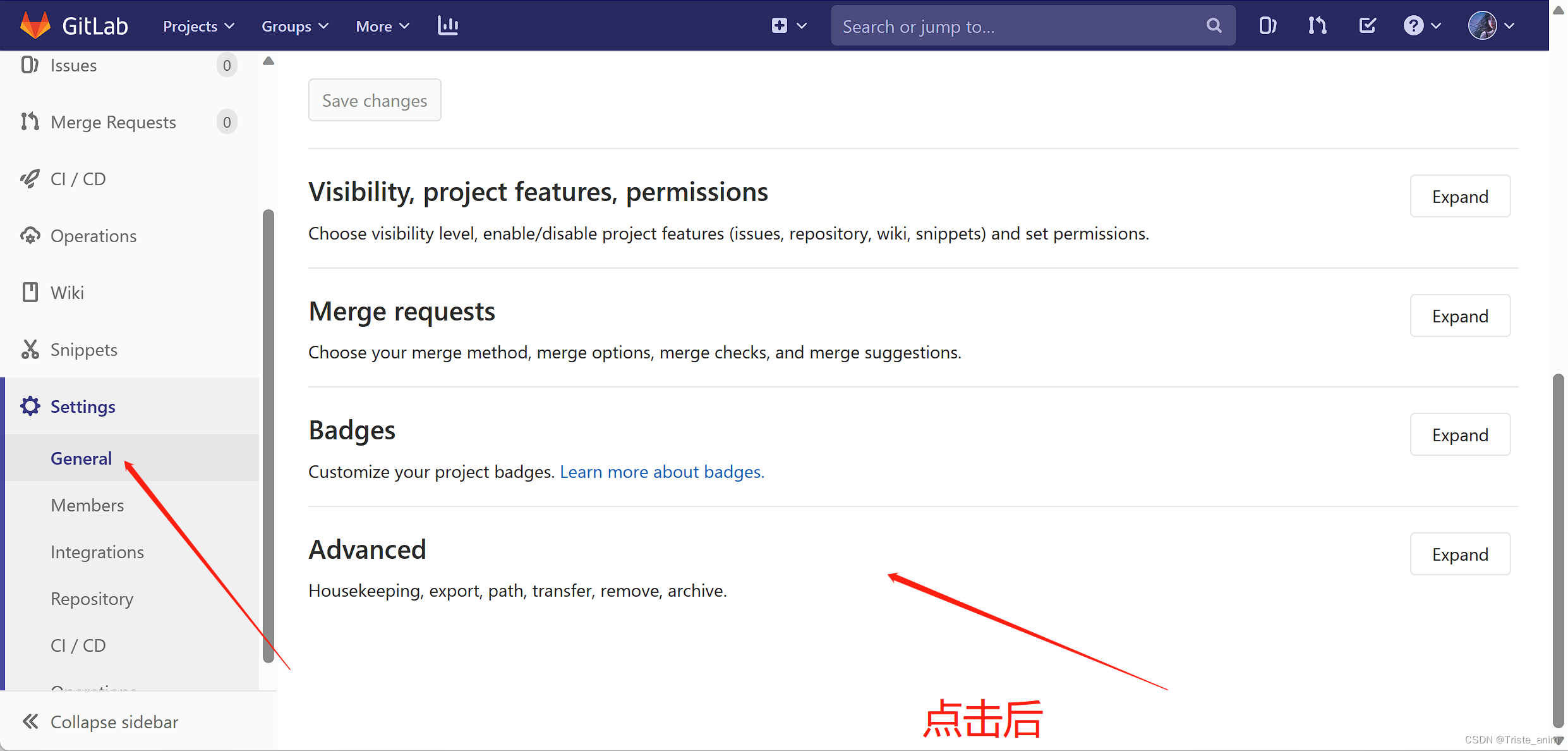Image resolution: width=1568 pixels, height=751 pixels.
Task: Expand Visibility, project features, permissions section
Action: [x=1459, y=197]
